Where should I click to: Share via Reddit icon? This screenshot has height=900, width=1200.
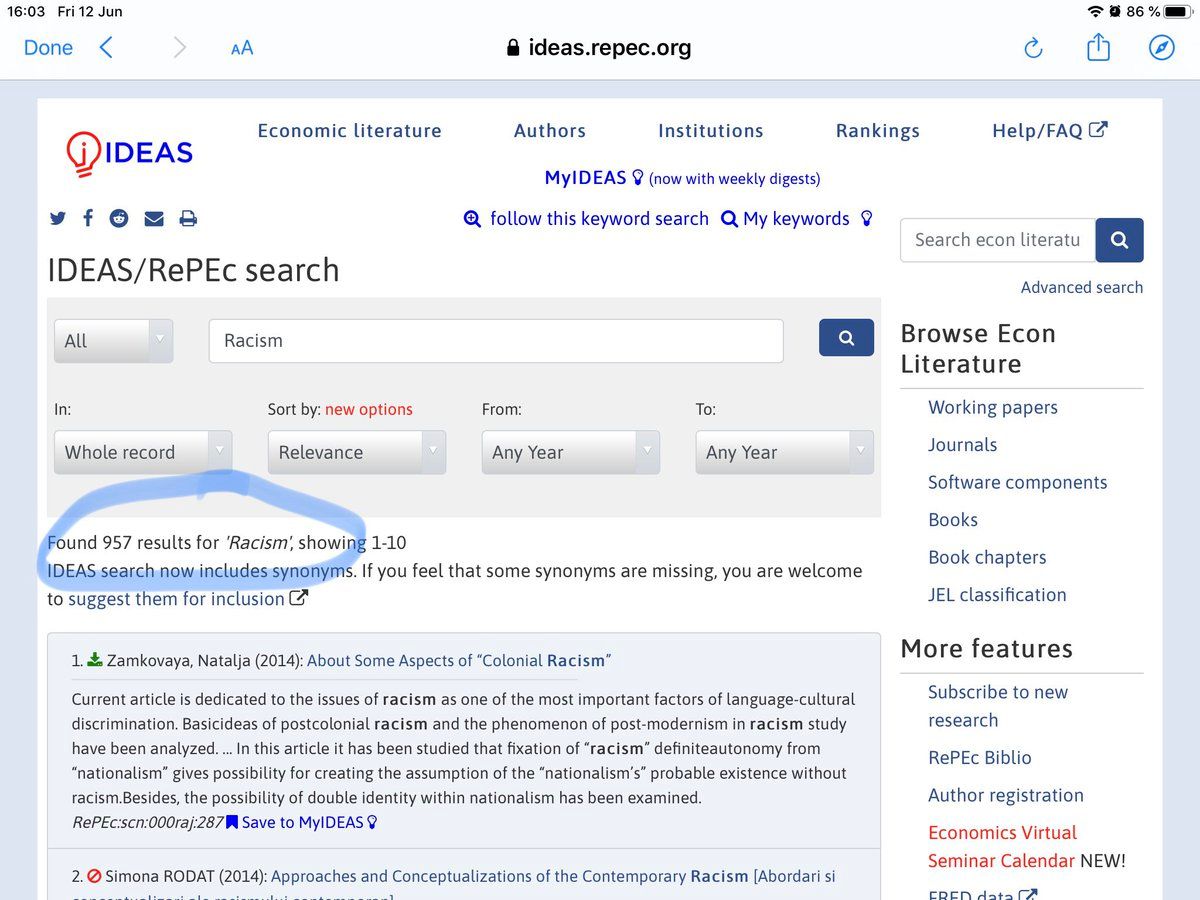point(119,219)
